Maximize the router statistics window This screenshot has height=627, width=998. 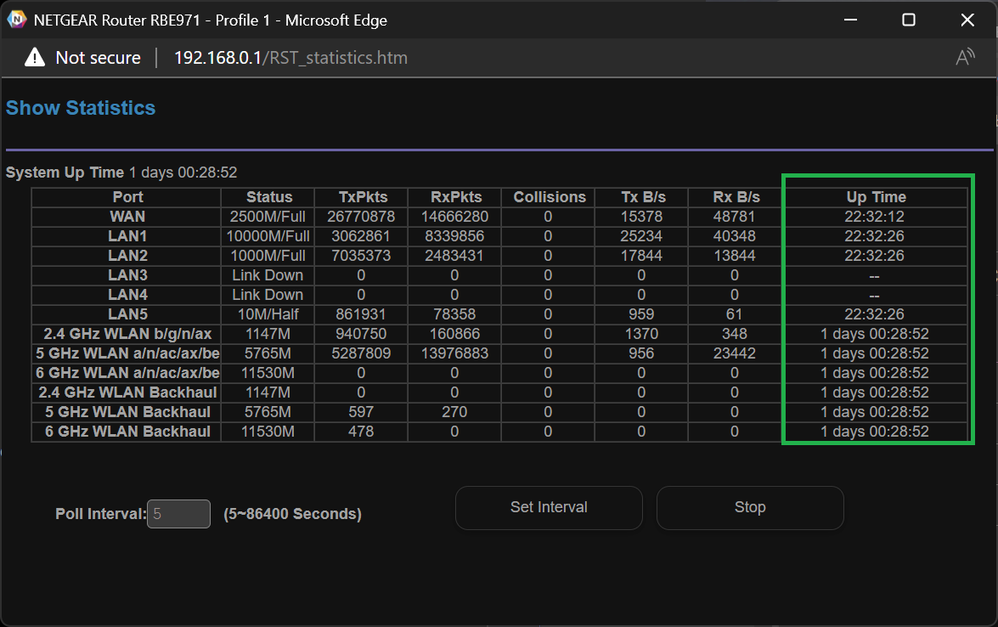coord(908,20)
